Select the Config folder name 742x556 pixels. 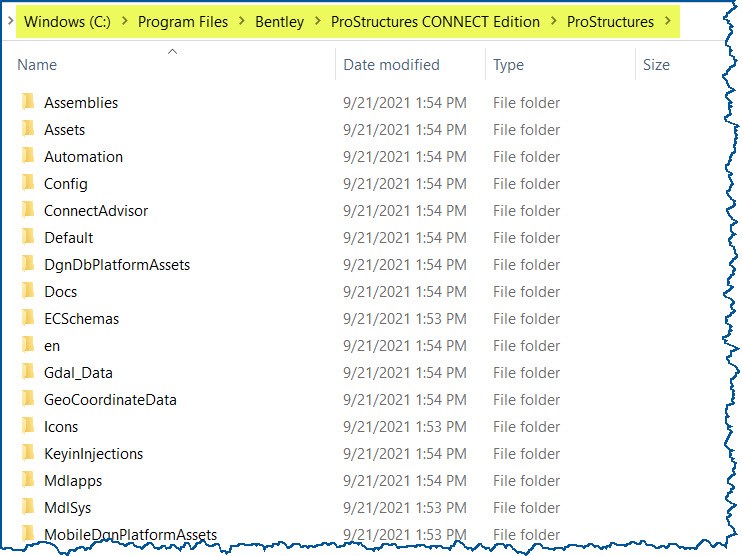tap(66, 184)
